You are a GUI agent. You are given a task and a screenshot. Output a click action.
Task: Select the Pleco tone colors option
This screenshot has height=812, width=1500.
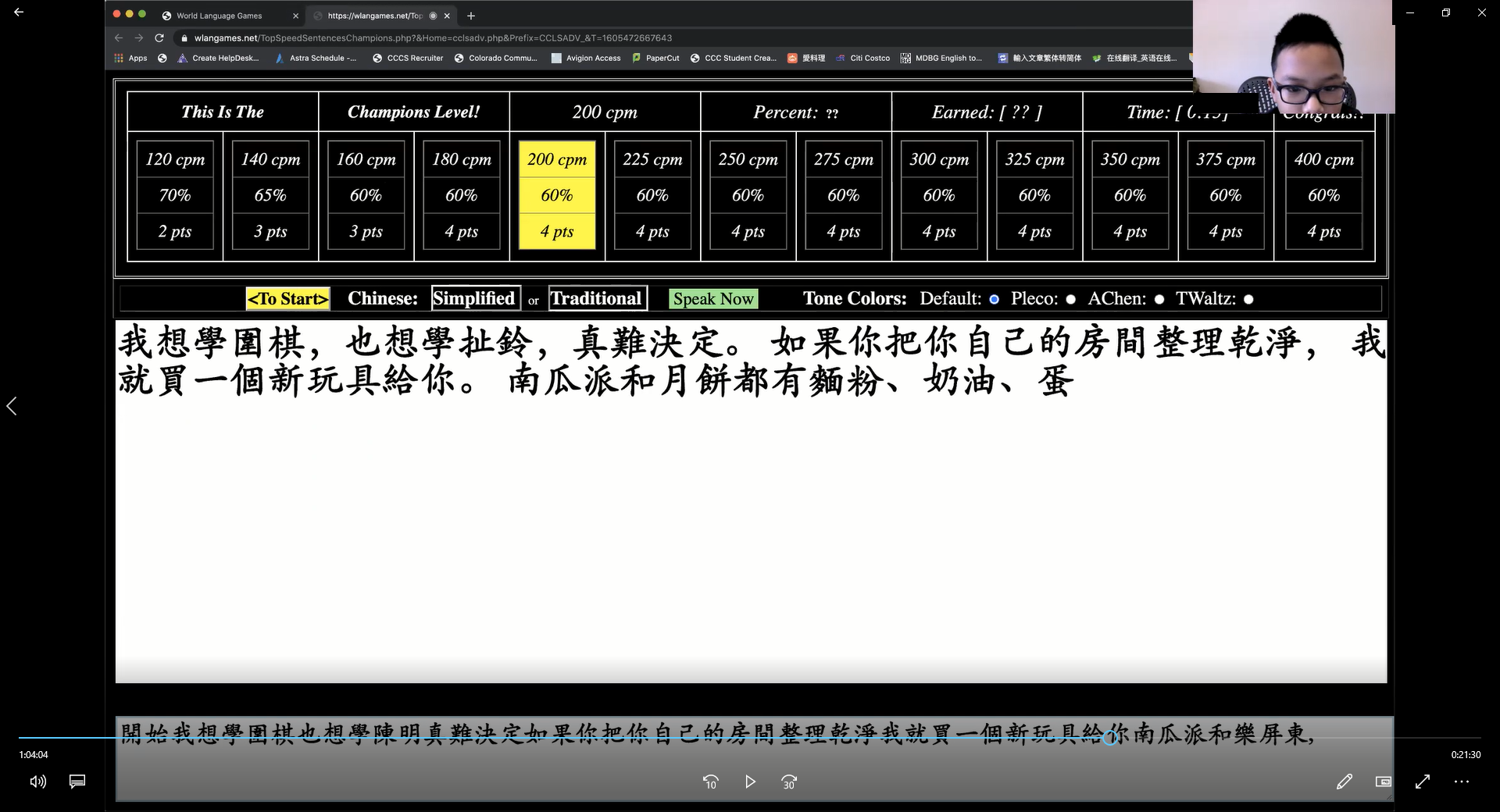point(1069,299)
